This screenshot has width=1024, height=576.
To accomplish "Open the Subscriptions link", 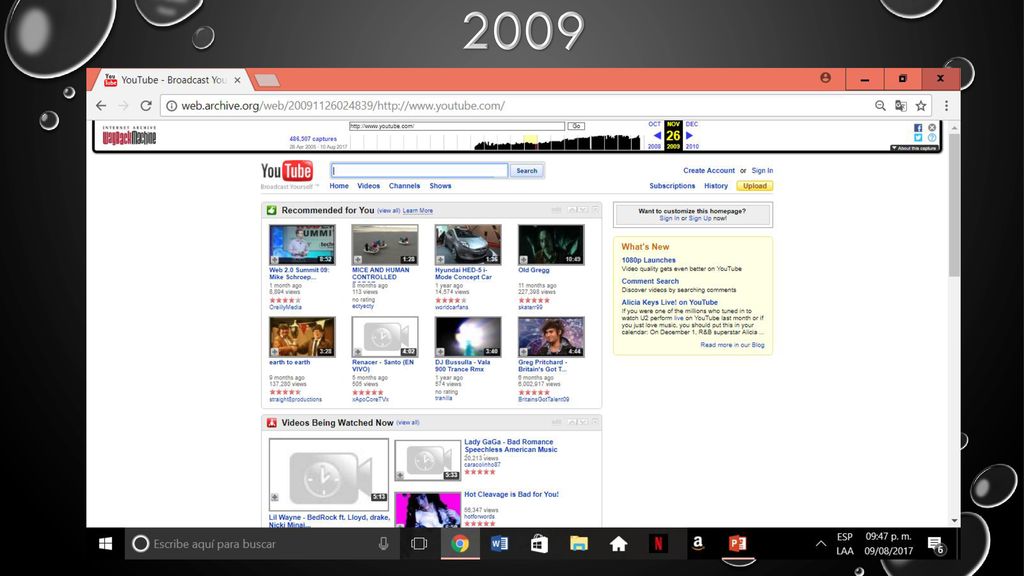I will (672, 186).
